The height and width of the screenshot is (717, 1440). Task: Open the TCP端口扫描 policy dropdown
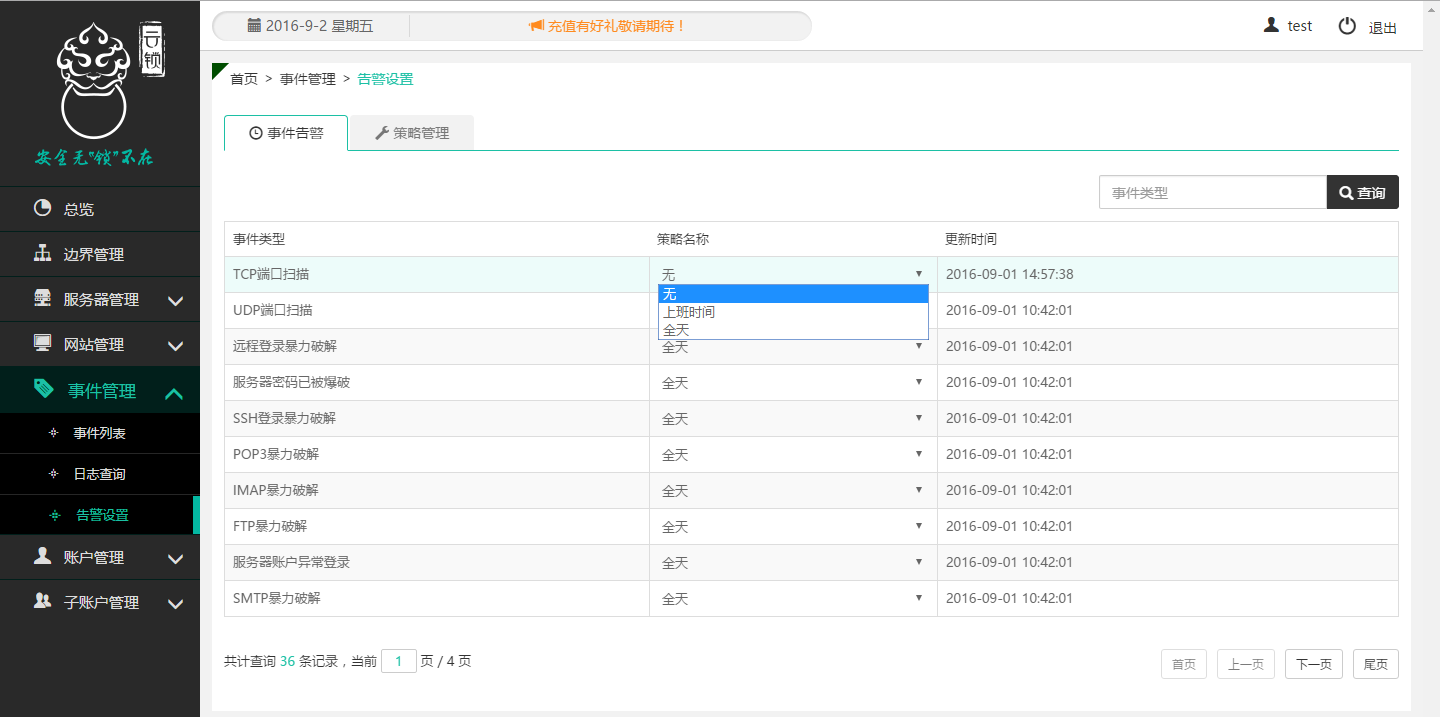click(x=793, y=274)
